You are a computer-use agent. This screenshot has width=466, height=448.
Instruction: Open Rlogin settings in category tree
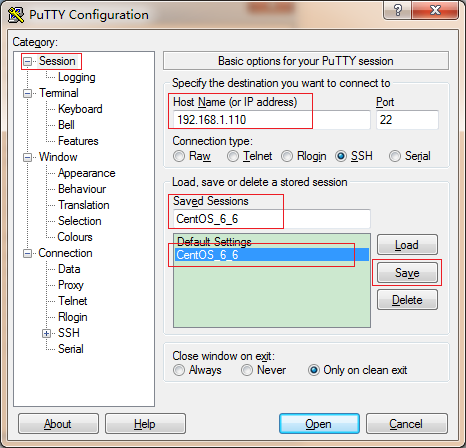[x=73, y=317]
